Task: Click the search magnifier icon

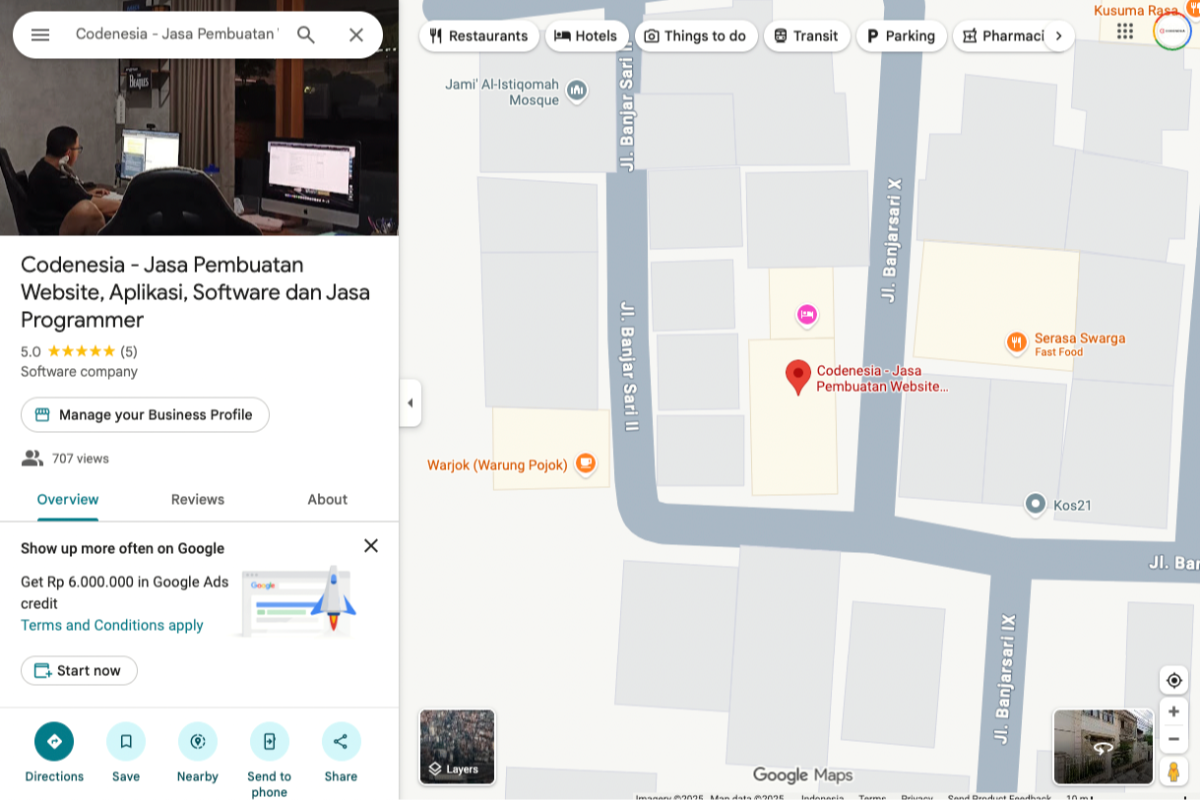Action: [x=306, y=35]
